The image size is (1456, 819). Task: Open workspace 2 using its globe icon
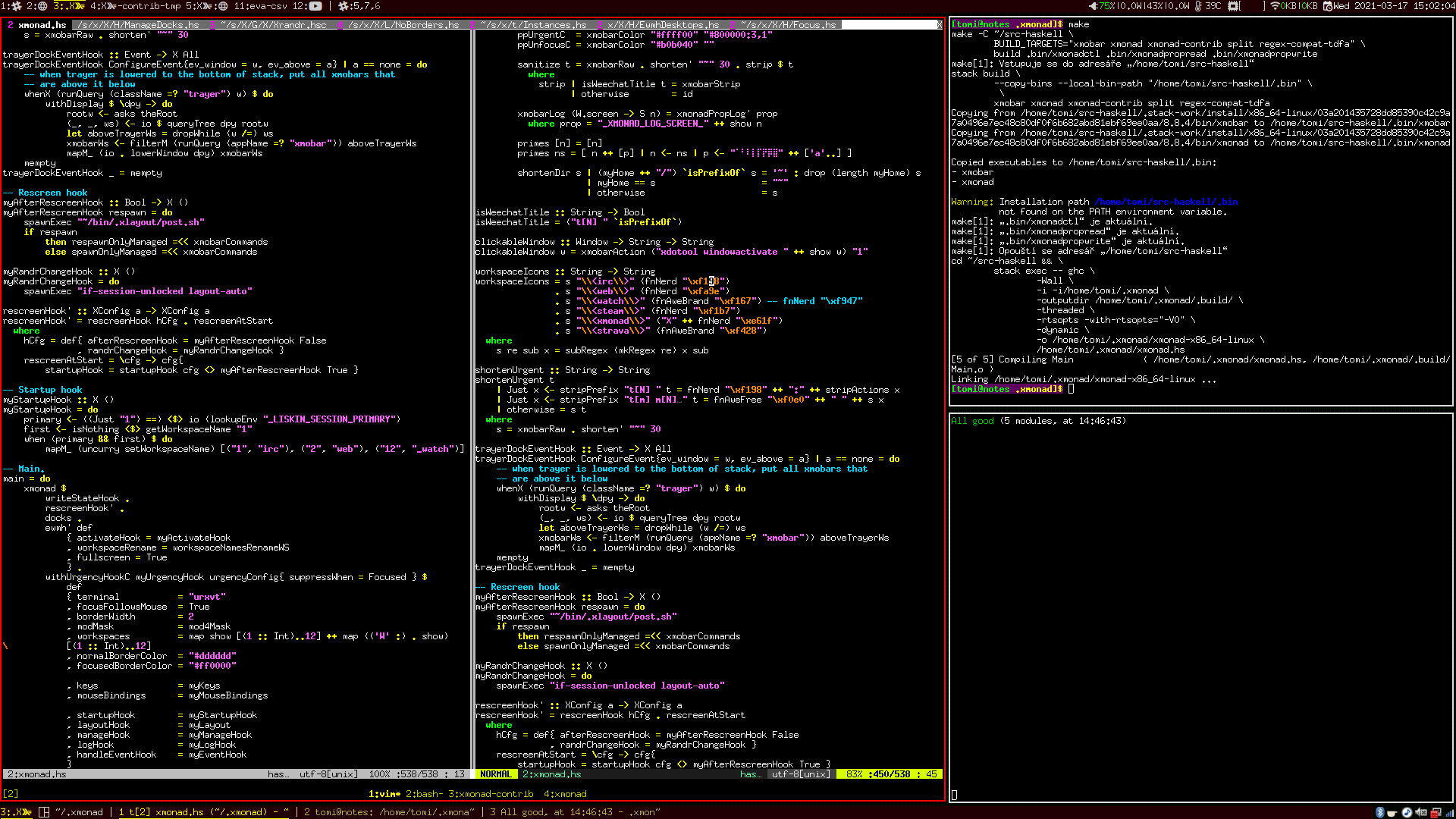42,6
